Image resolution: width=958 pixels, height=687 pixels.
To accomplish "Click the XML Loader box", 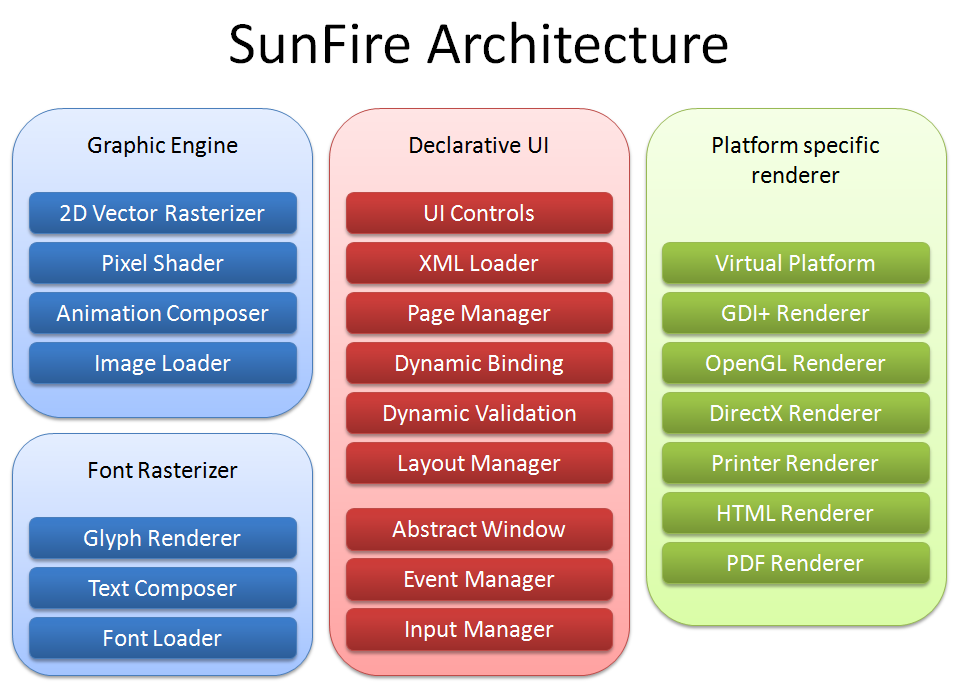I will [x=479, y=263].
